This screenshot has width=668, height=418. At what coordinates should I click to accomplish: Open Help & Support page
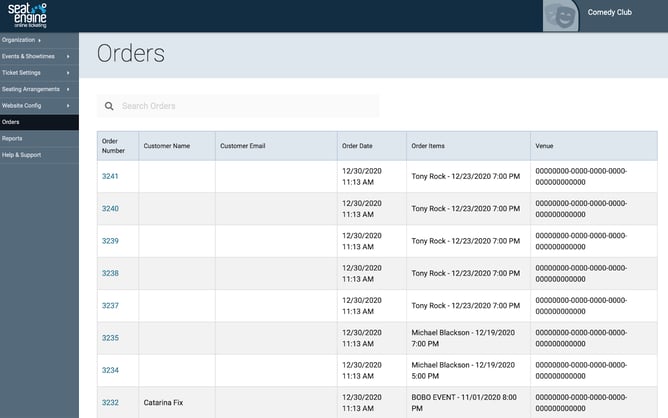[22, 154]
